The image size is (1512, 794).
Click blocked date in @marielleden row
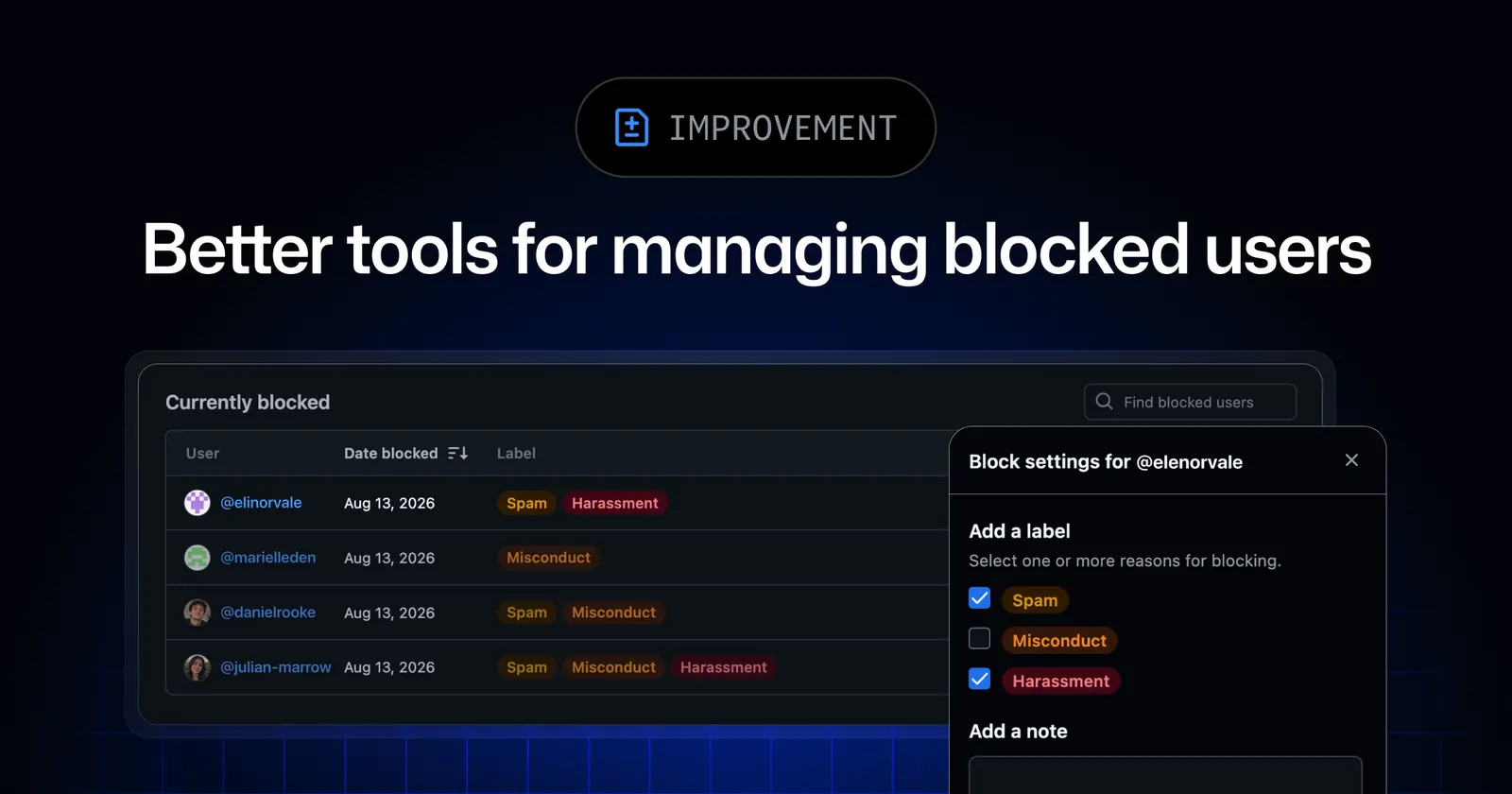[x=389, y=558]
